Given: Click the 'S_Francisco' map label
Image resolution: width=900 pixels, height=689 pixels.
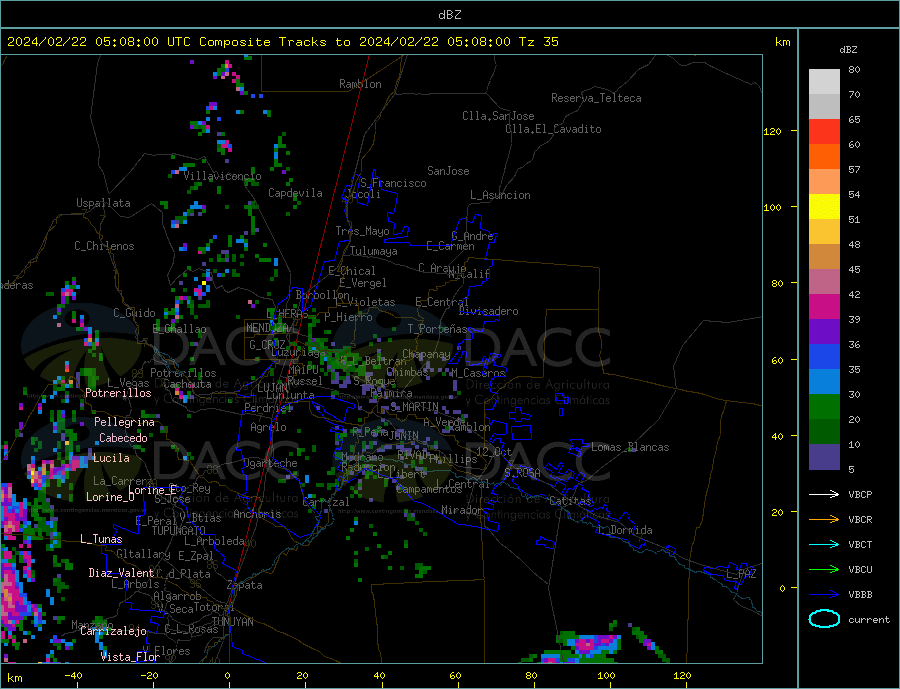Looking at the screenshot, I should [x=393, y=183].
